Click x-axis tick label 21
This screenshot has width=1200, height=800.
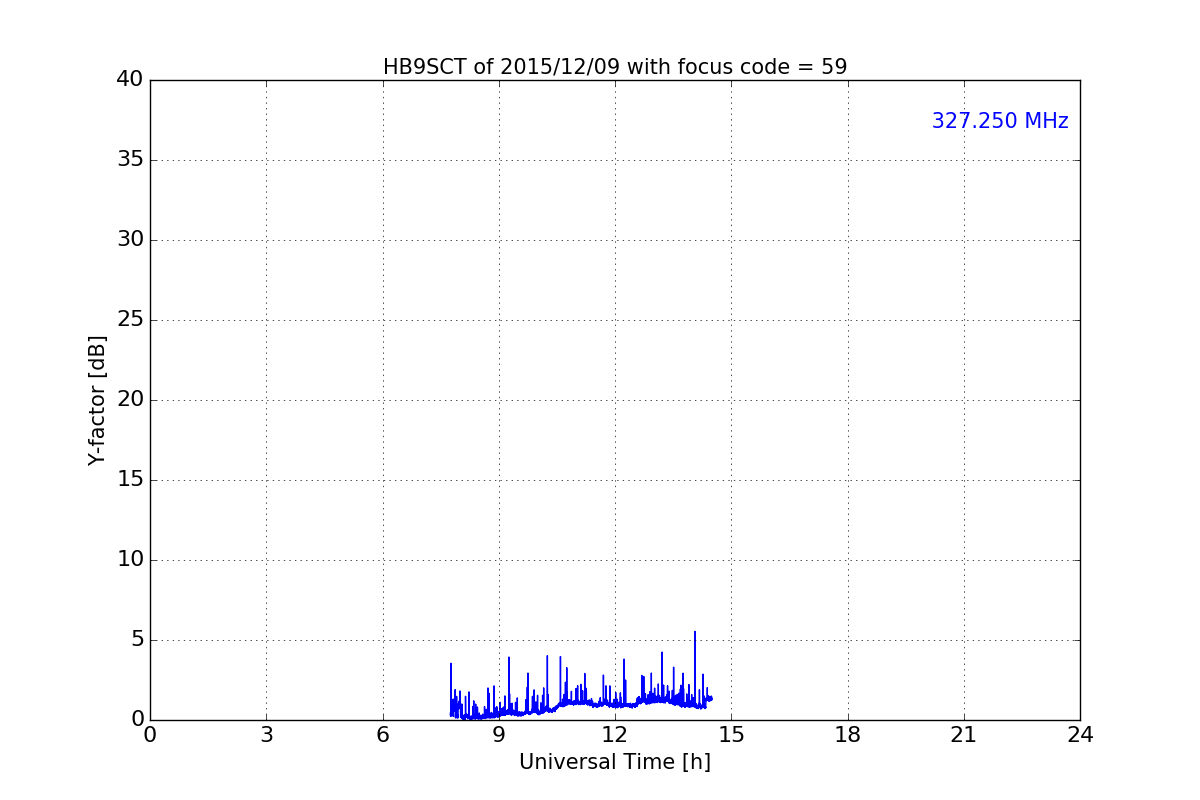coord(964,734)
